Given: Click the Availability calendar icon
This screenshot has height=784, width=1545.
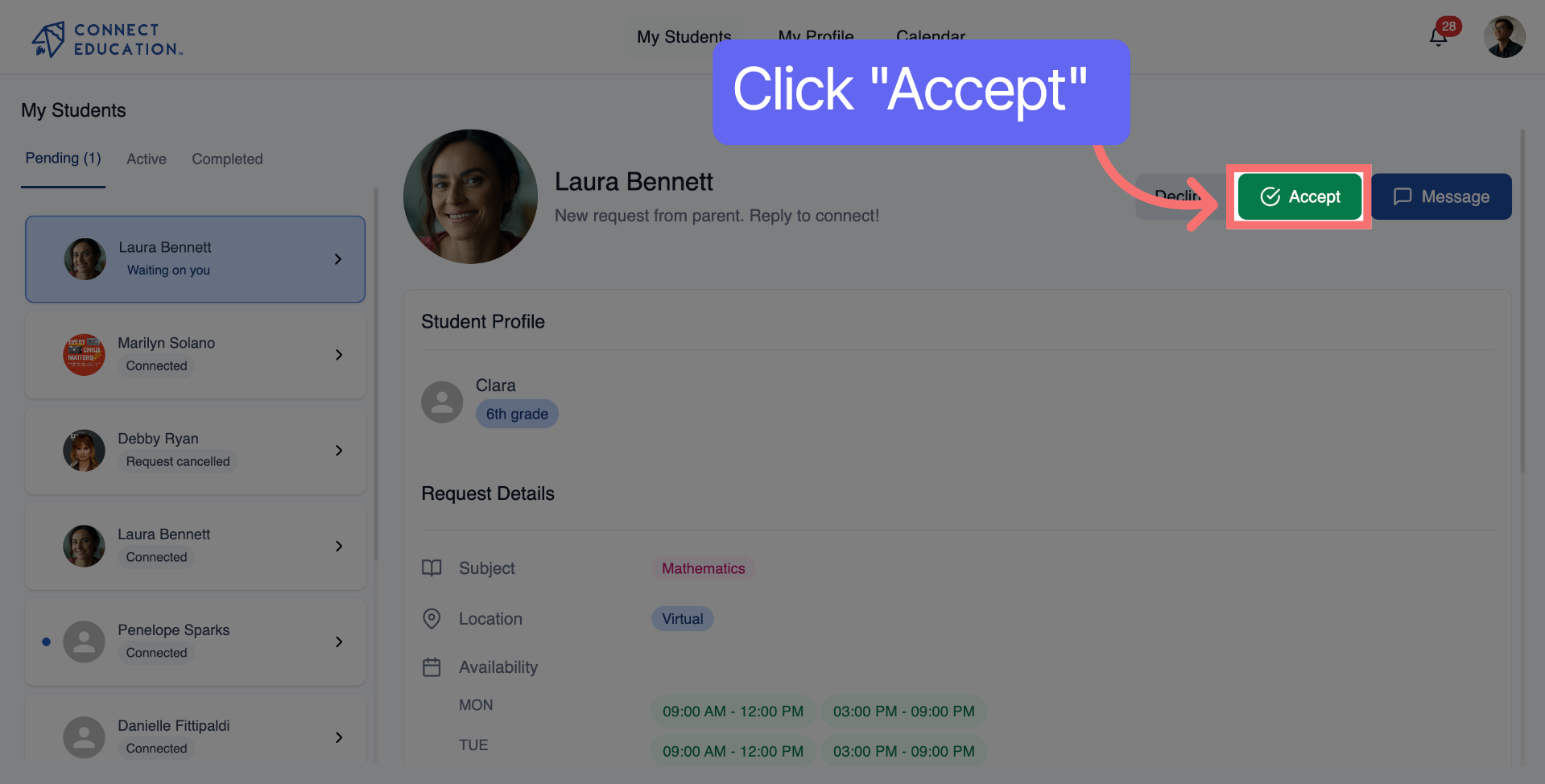Looking at the screenshot, I should [x=432, y=667].
